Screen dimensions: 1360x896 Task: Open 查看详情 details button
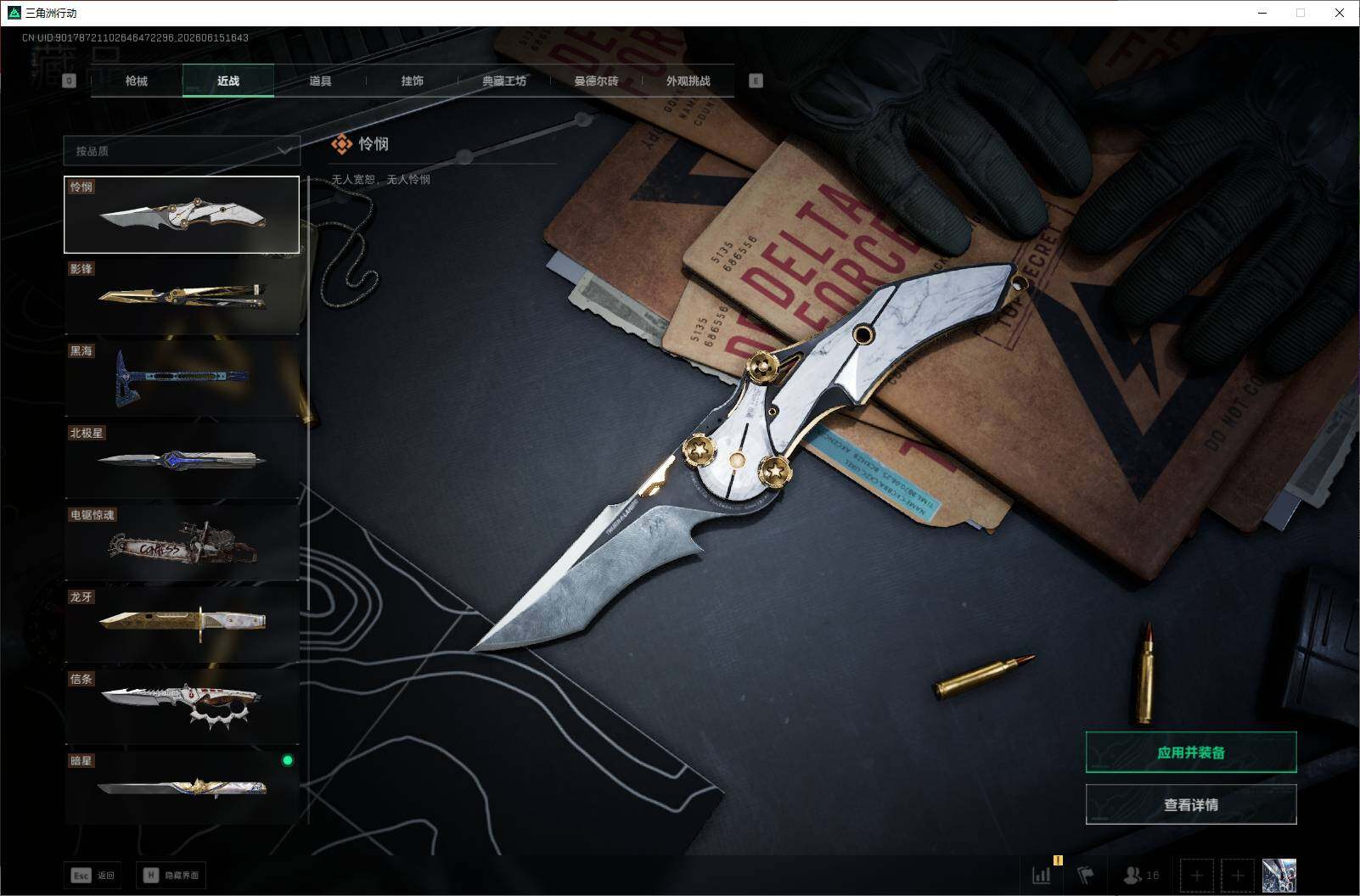pyautogui.click(x=1191, y=804)
